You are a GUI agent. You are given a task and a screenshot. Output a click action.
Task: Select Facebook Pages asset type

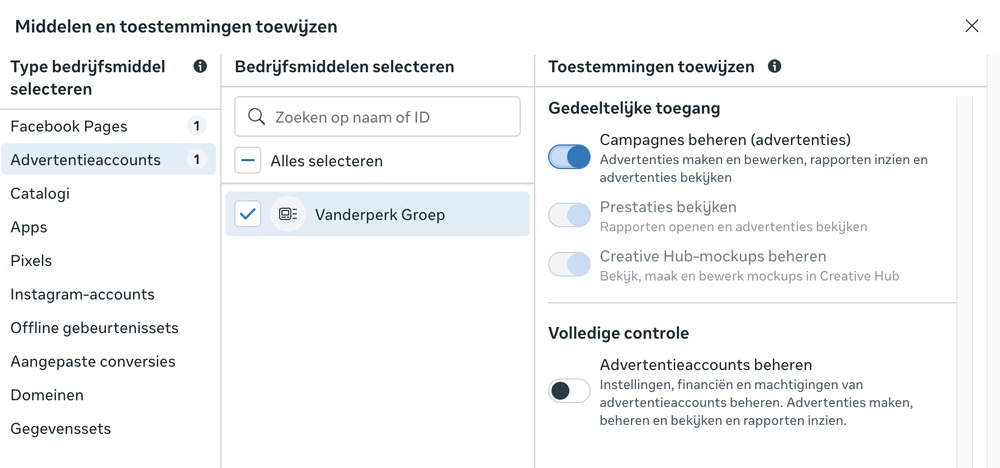(69, 126)
